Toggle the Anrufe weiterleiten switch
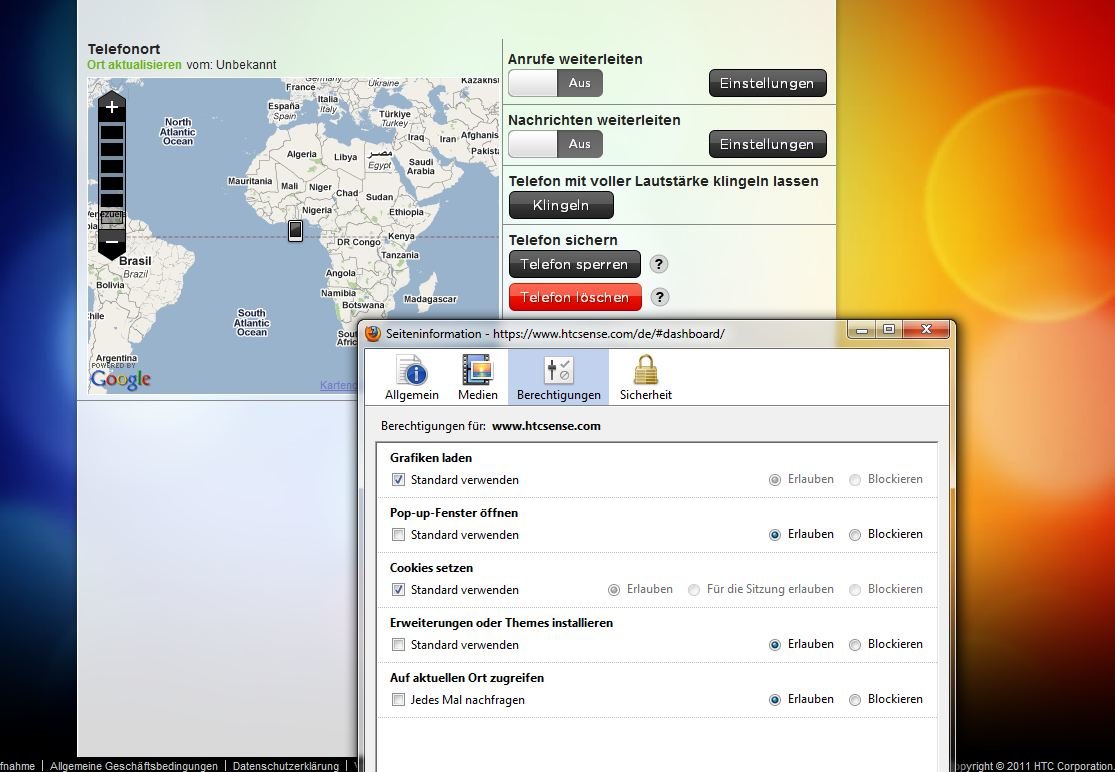 (555, 83)
